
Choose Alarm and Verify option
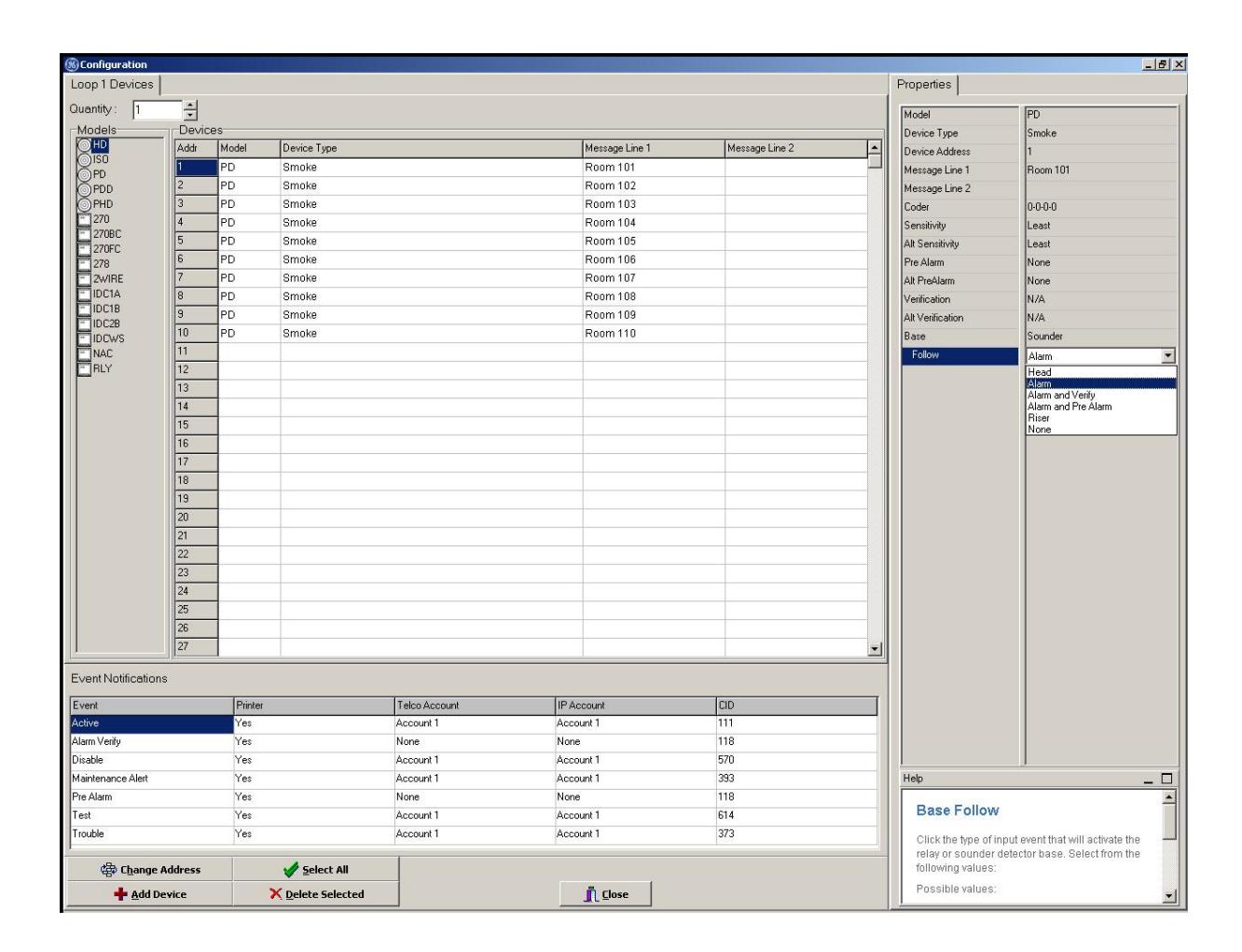1101,395
